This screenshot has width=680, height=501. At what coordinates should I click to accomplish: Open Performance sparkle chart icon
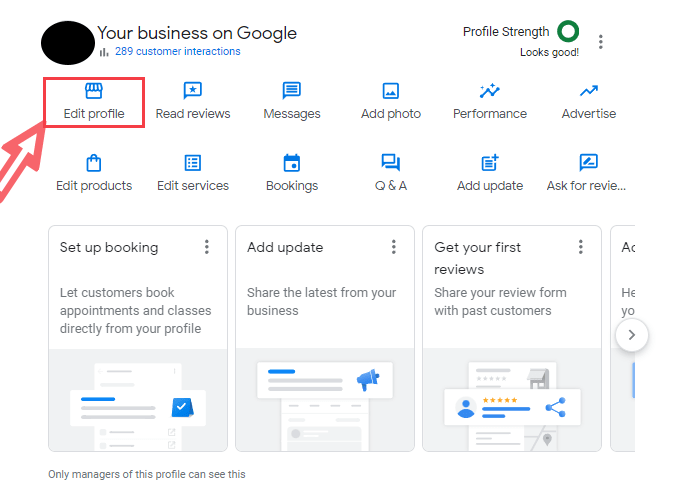[489, 92]
